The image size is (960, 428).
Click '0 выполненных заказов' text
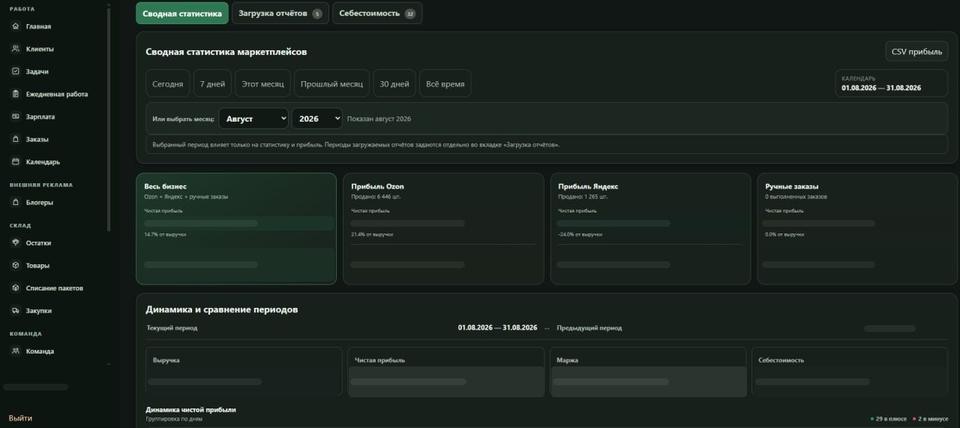pos(796,197)
